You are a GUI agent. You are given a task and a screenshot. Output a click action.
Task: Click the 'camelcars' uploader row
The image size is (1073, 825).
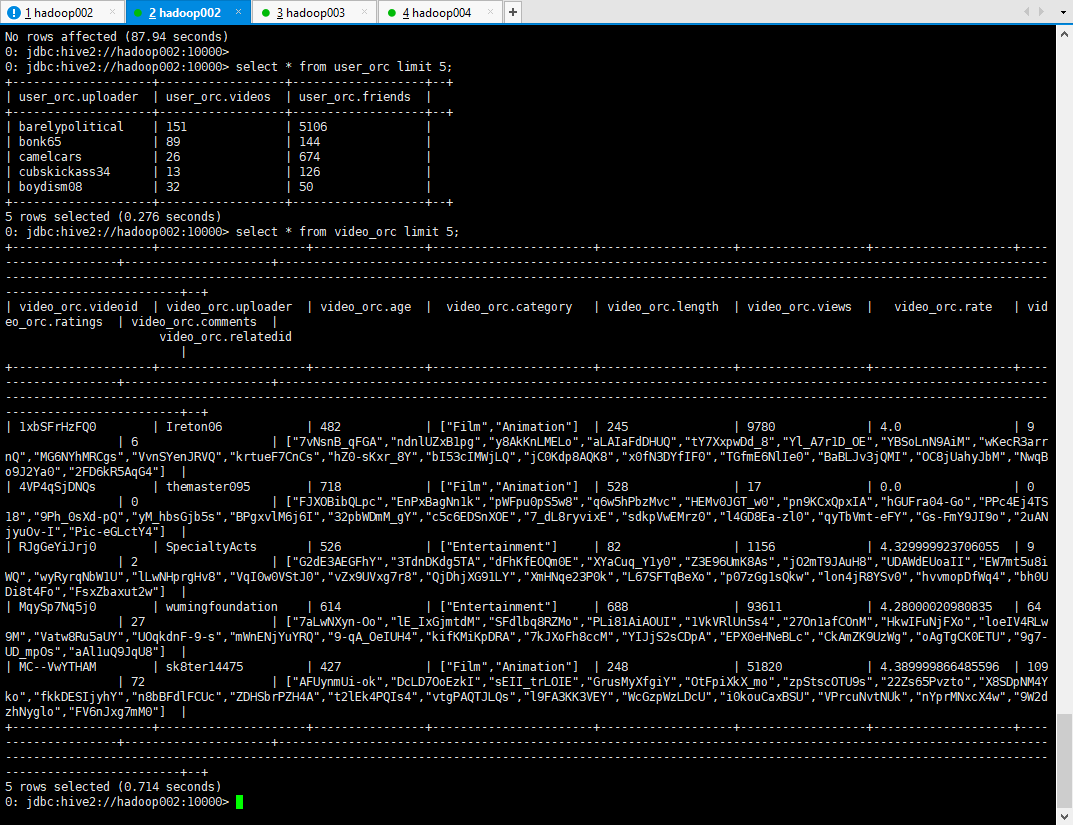pos(50,157)
